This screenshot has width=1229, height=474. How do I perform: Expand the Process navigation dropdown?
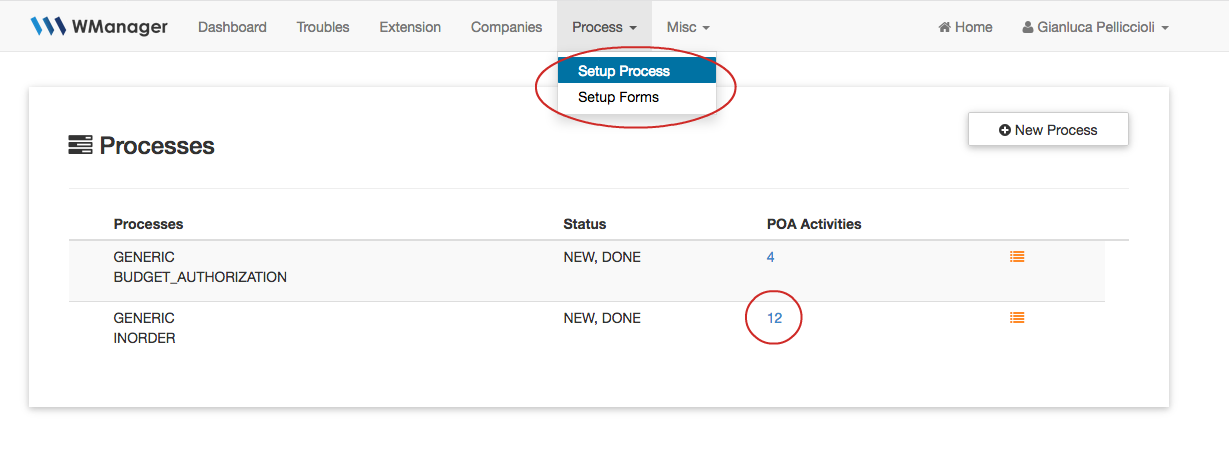[x=604, y=27]
